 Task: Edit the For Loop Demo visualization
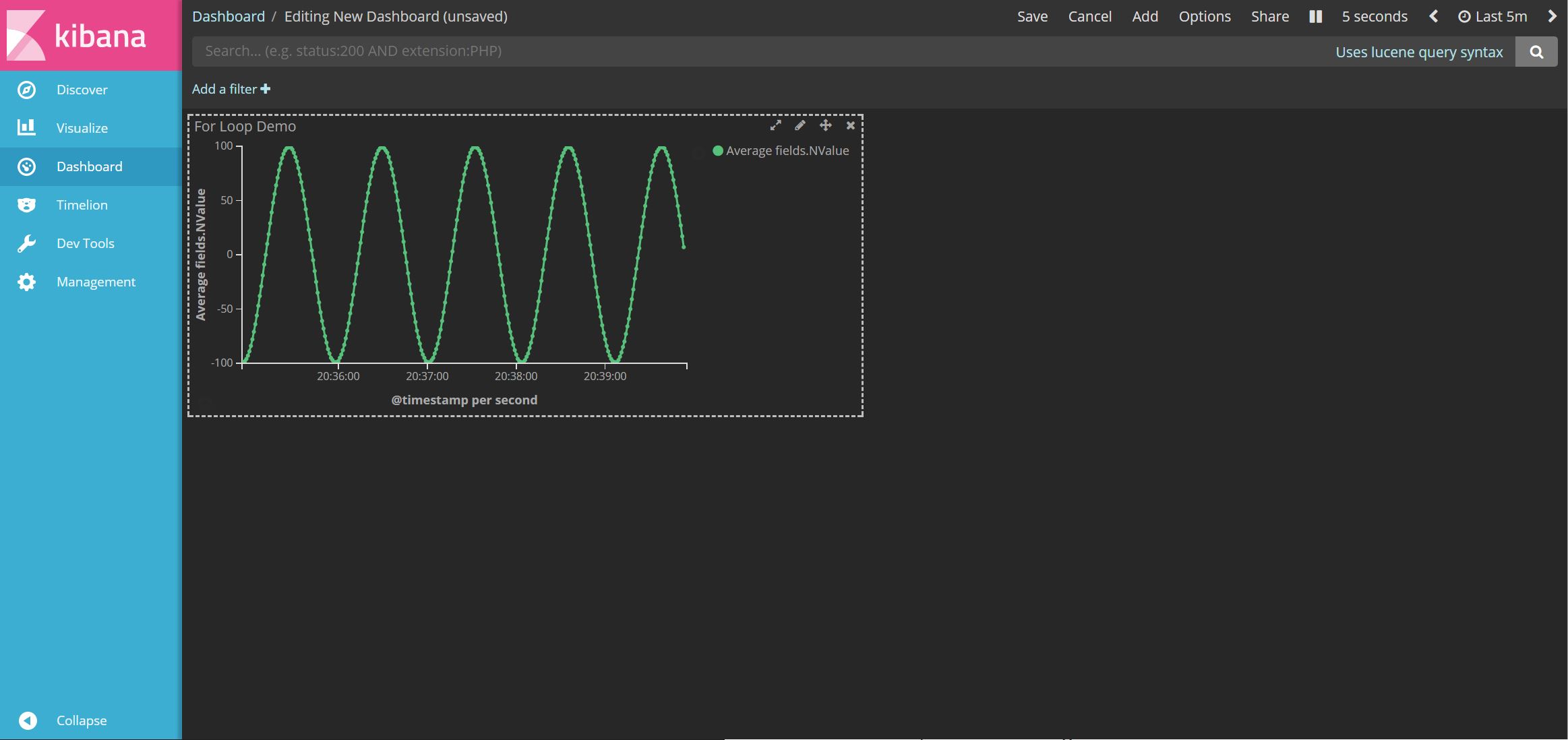tap(800, 125)
